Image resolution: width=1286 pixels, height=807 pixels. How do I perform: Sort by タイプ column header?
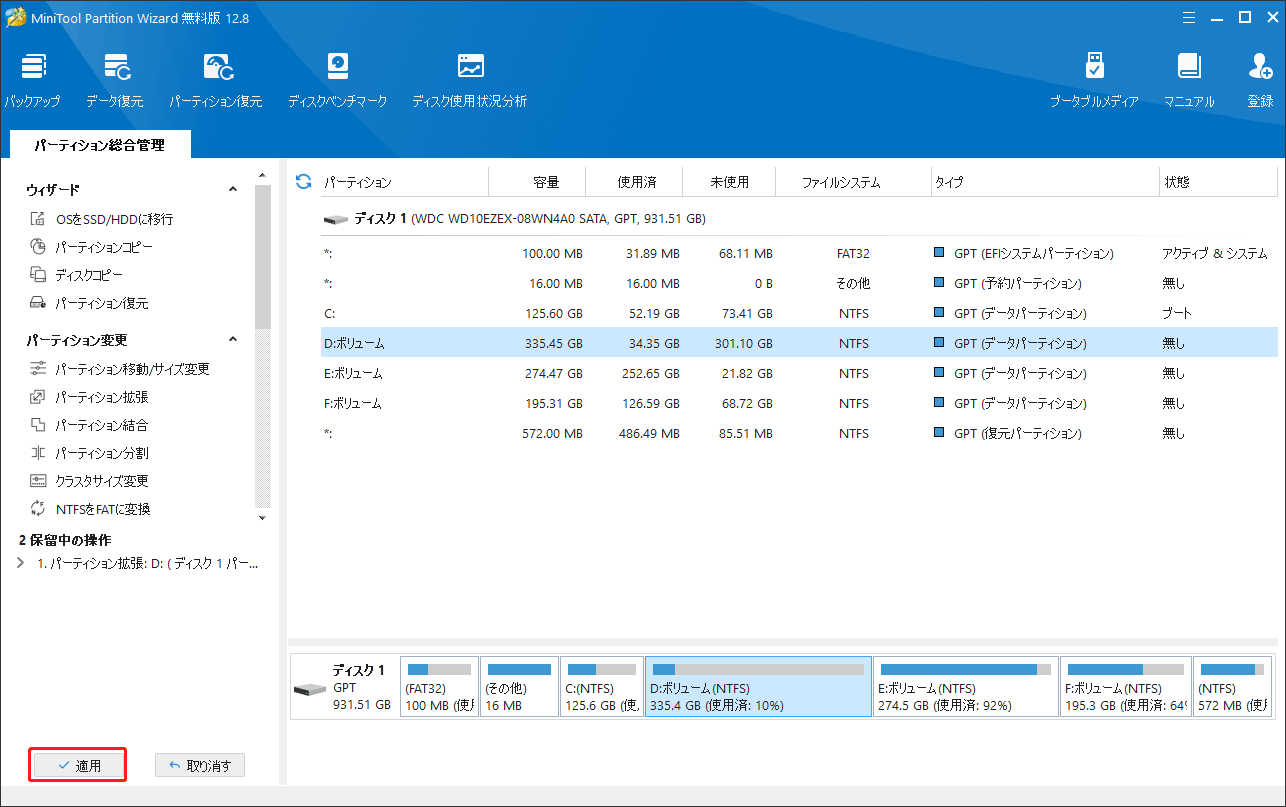(x=1044, y=182)
